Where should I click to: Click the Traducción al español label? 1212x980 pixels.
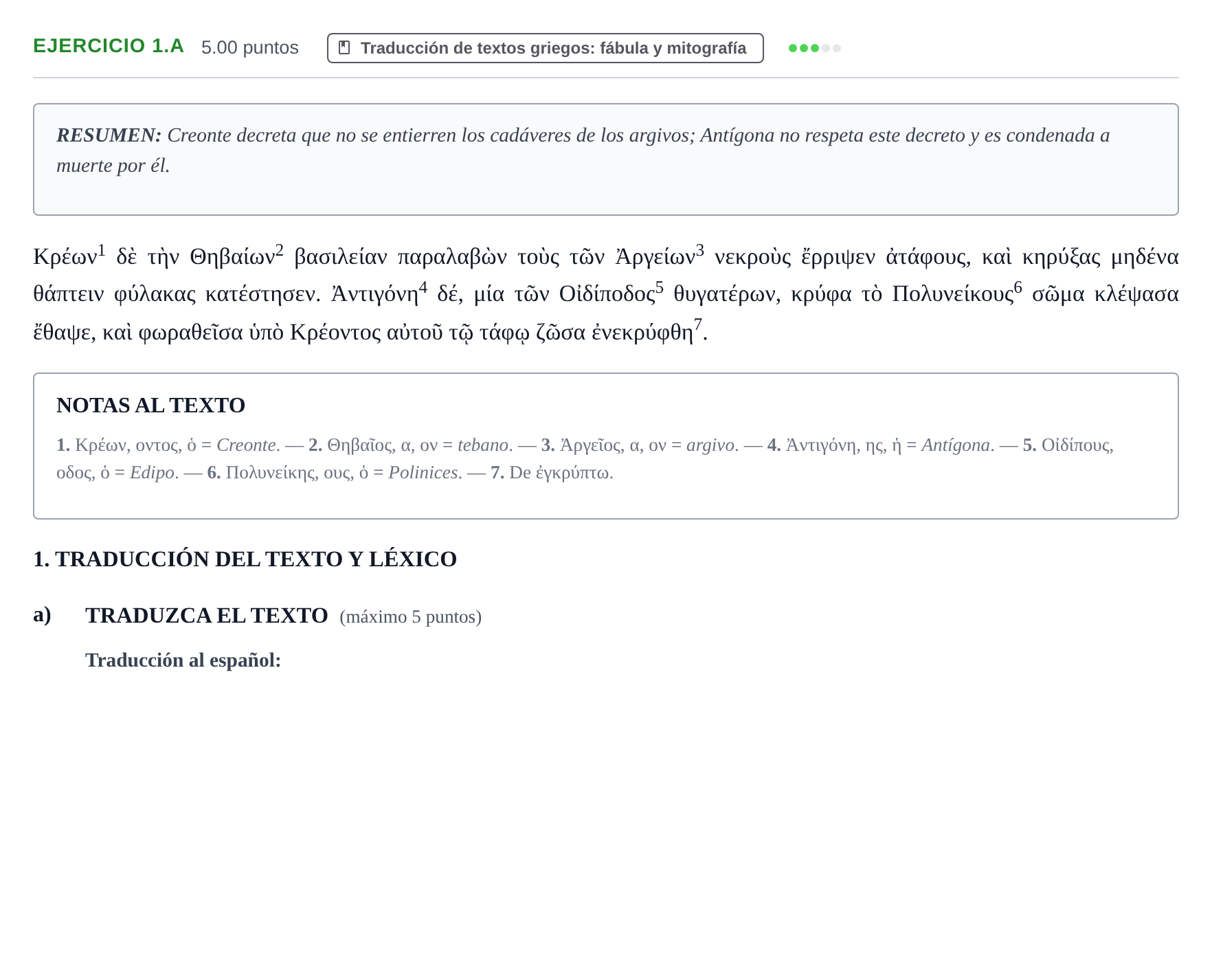183,660
